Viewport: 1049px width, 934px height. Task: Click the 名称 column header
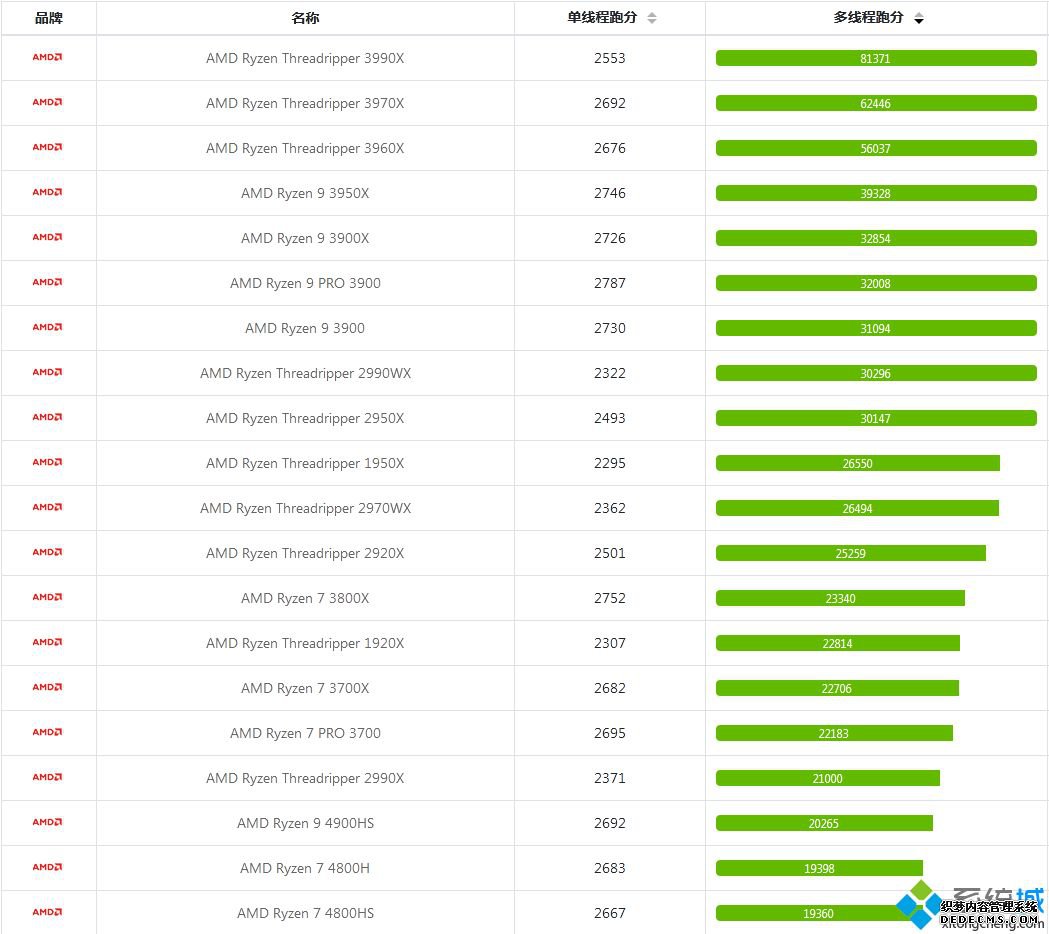tap(305, 18)
